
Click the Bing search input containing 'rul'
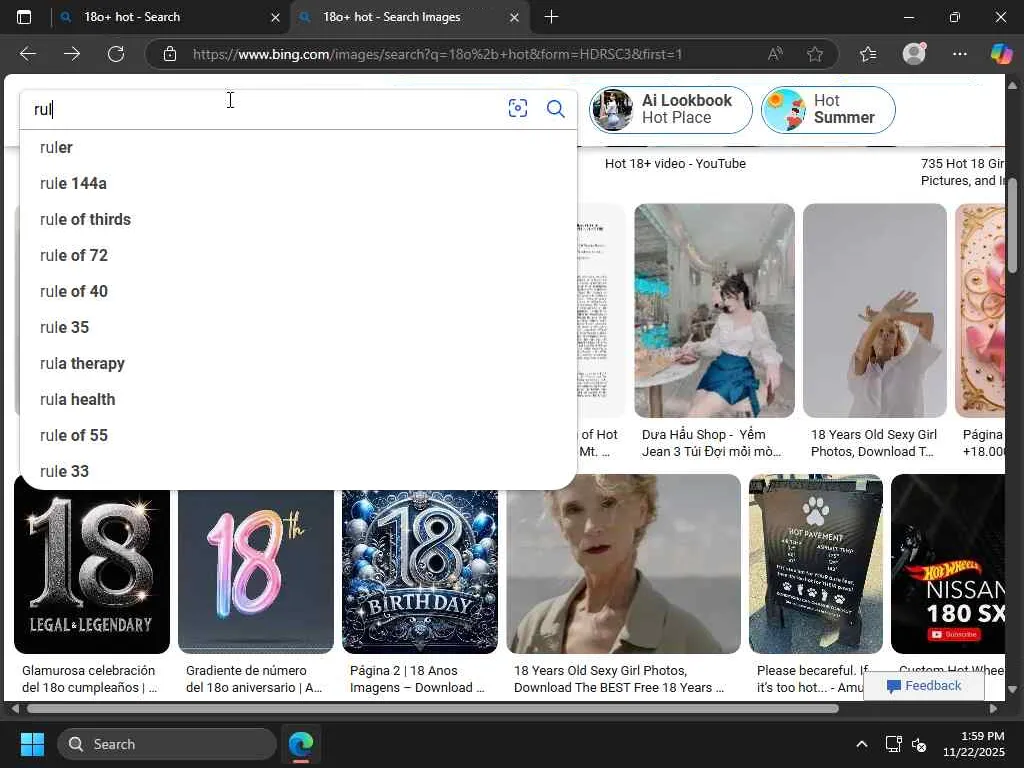click(261, 109)
